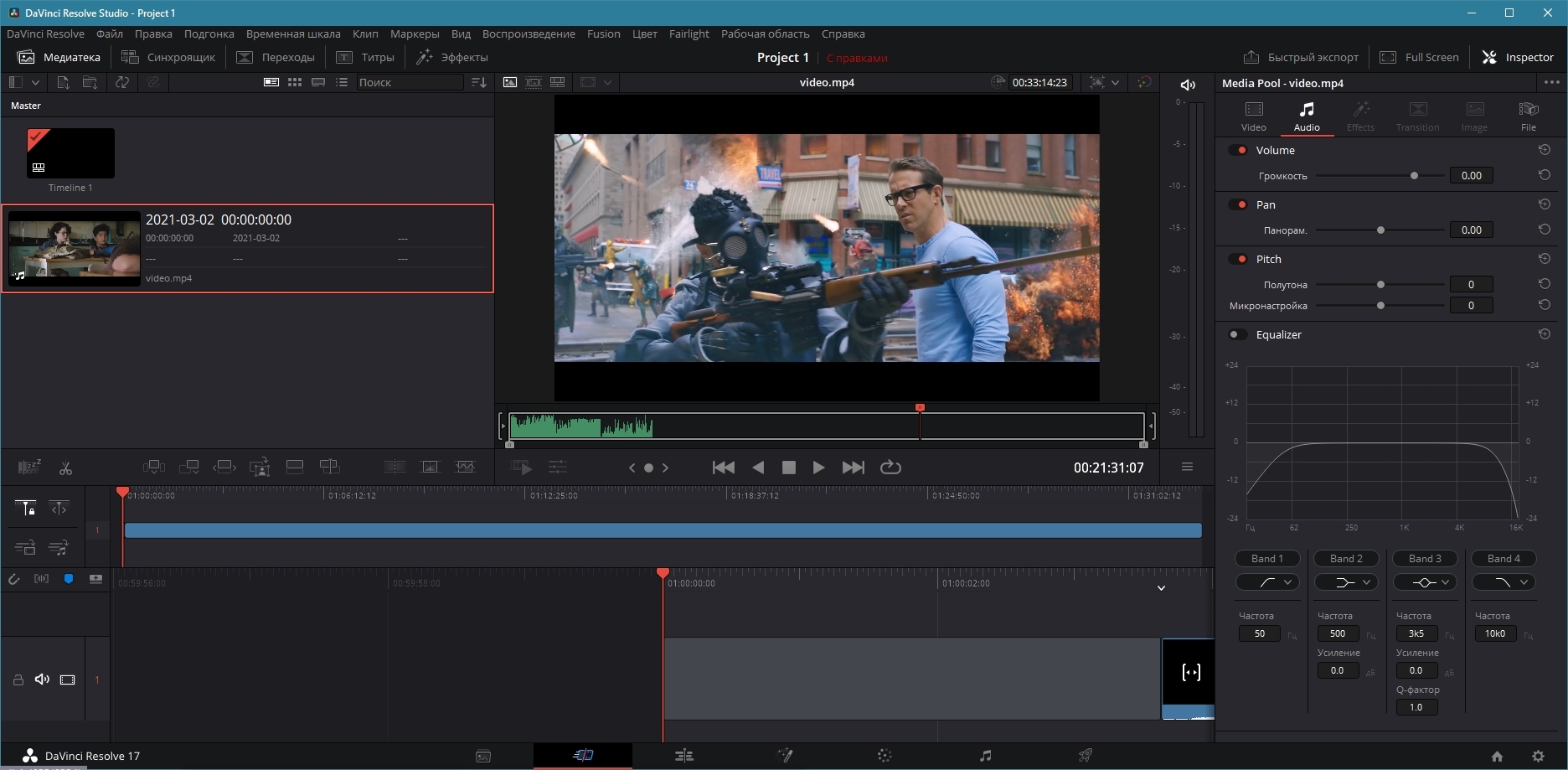The height and width of the screenshot is (770, 1568).
Task: Open the Deliver page rocket icon
Action: (1085, 756)
